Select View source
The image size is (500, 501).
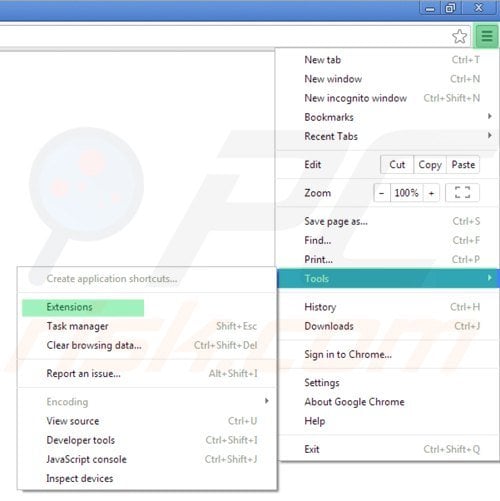(x=147, y=421)
